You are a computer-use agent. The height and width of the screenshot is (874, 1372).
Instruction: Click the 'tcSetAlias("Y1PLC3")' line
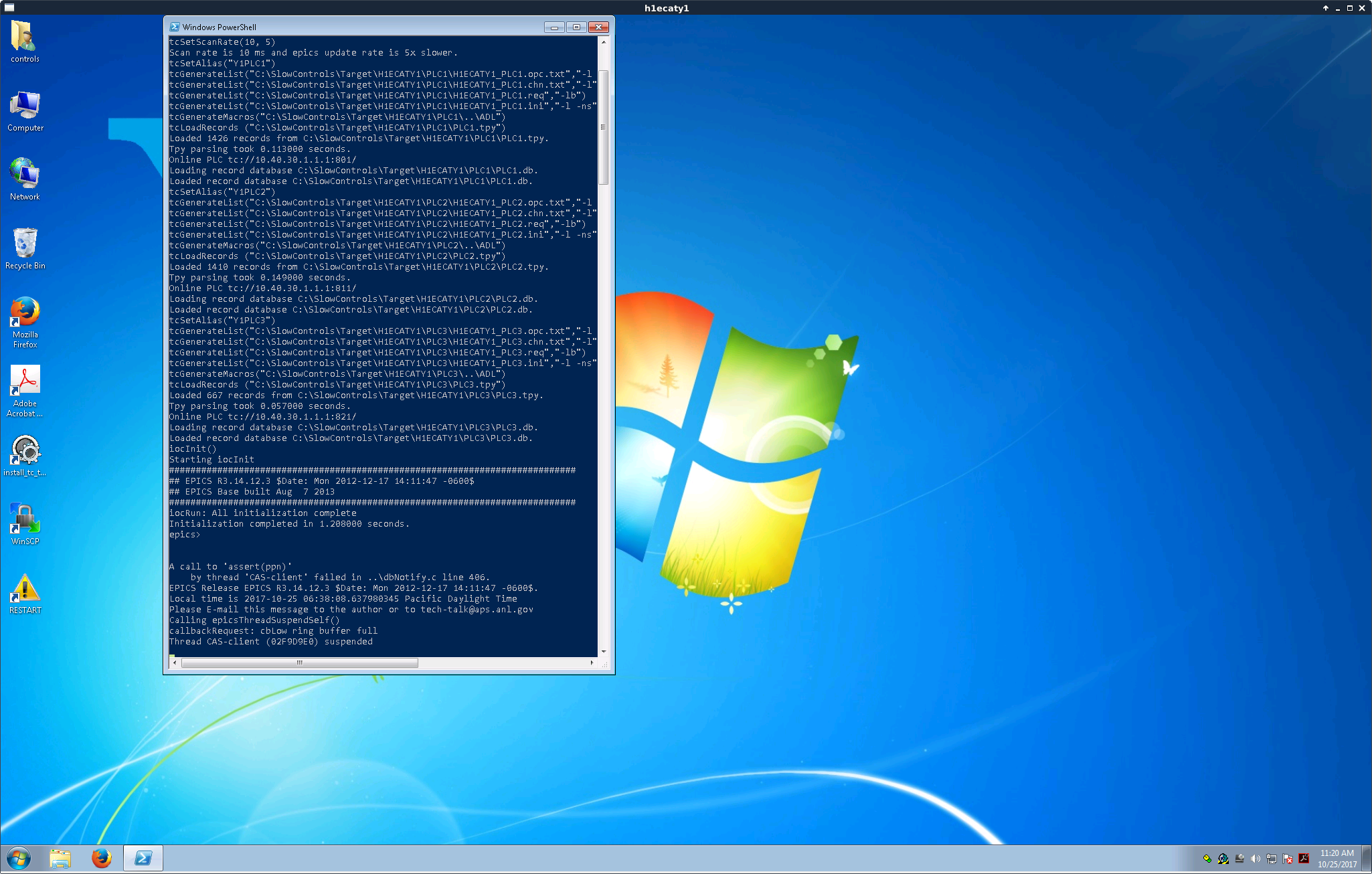click(222, 321)
